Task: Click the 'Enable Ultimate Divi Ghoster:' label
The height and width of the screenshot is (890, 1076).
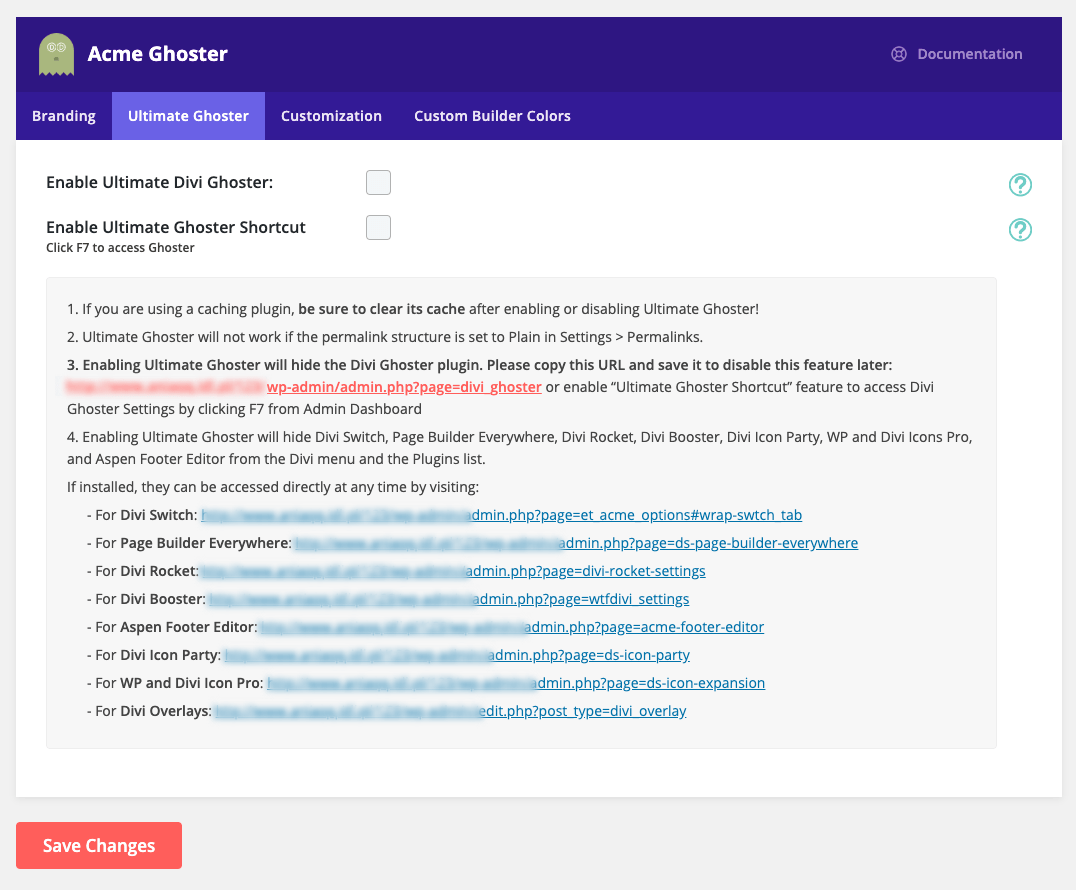Action: [159, 183]
